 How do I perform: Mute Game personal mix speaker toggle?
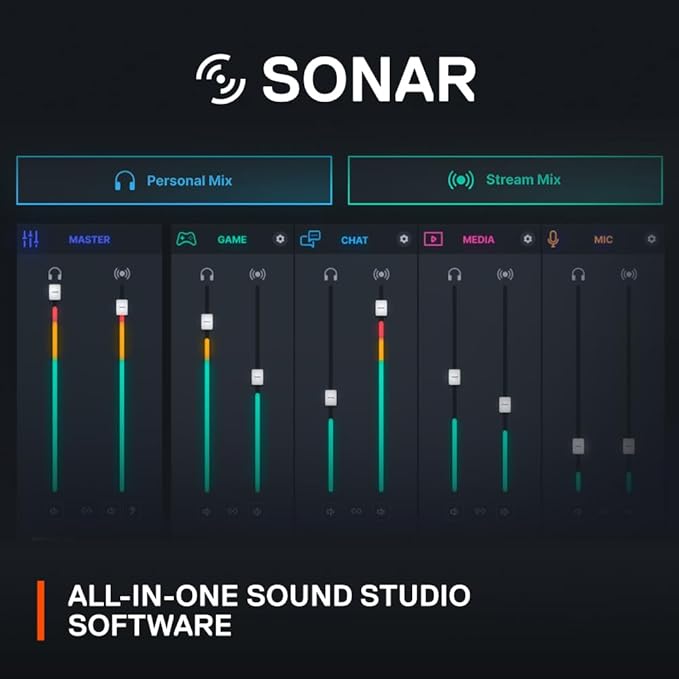pyautogui.click(x=206, y=512)
